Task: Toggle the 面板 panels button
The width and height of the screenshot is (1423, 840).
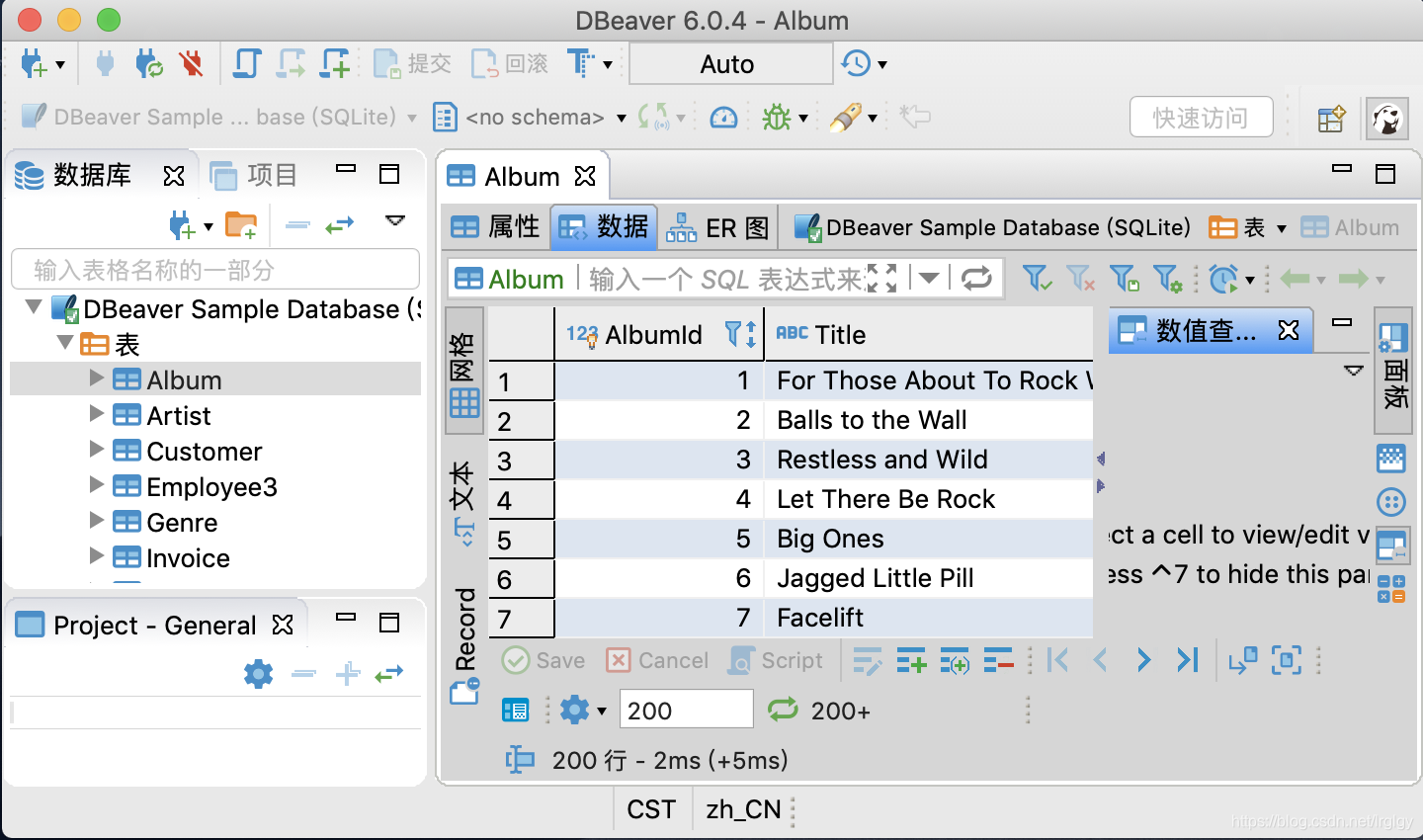Action: (x=1393, y=371)
